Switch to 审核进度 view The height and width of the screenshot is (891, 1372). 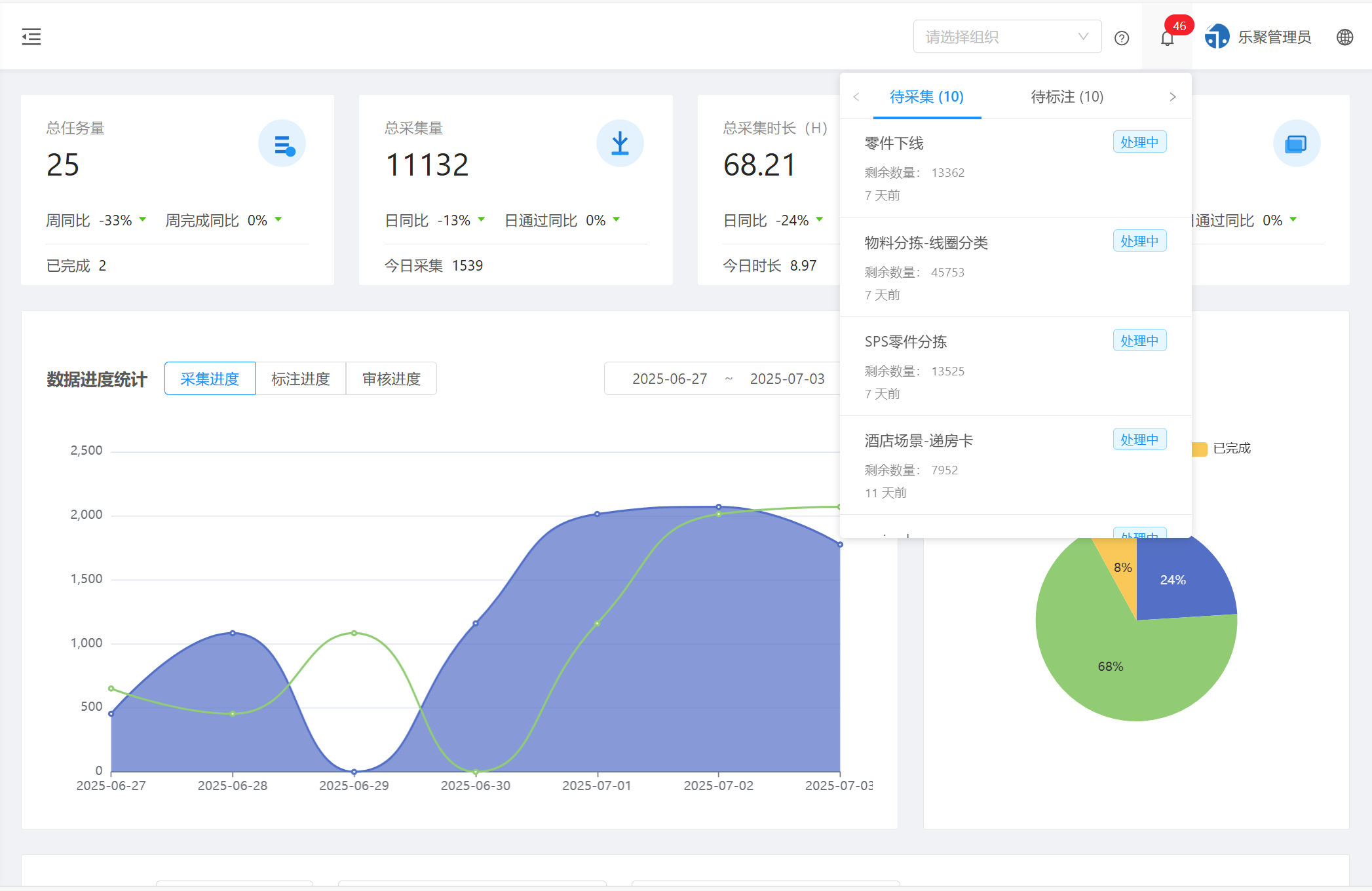click(x=391, y=379)
